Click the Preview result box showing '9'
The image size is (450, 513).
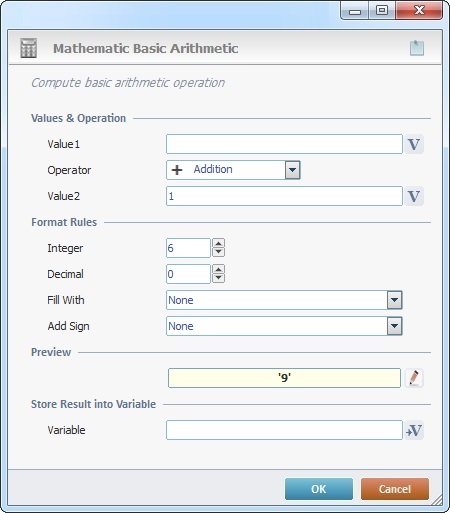click(x=284, y=378)
